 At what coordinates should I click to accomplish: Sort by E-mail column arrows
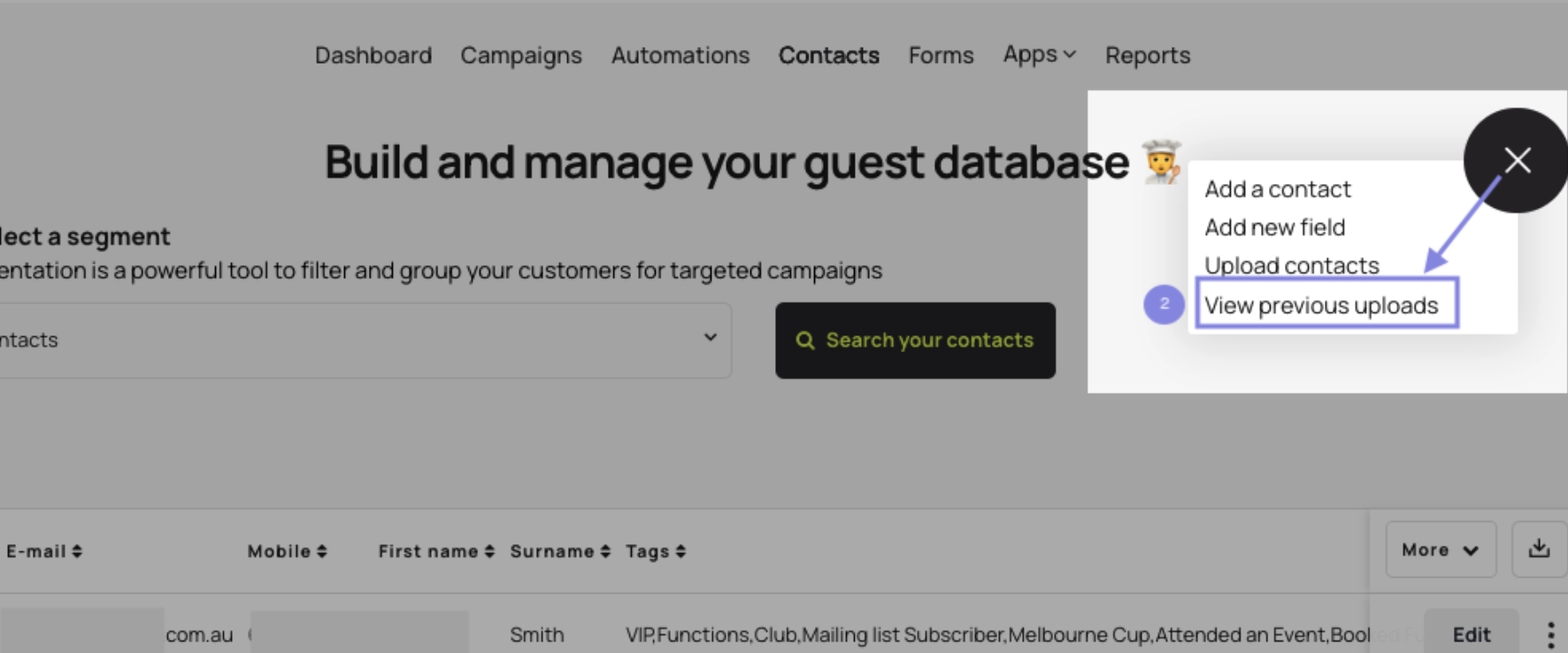(77, 551)
